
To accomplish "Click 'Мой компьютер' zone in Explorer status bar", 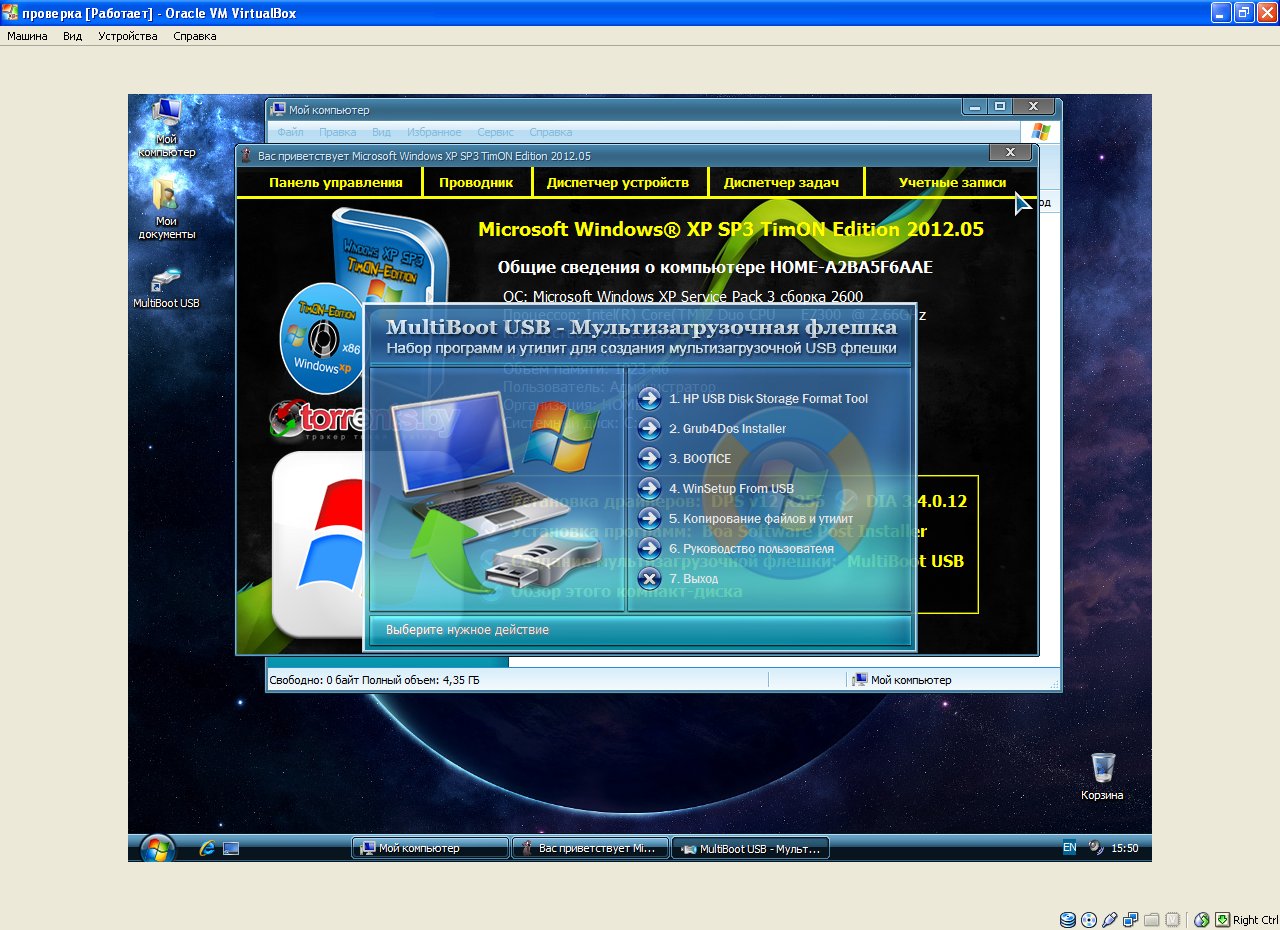I will click(x=902, y=680).
